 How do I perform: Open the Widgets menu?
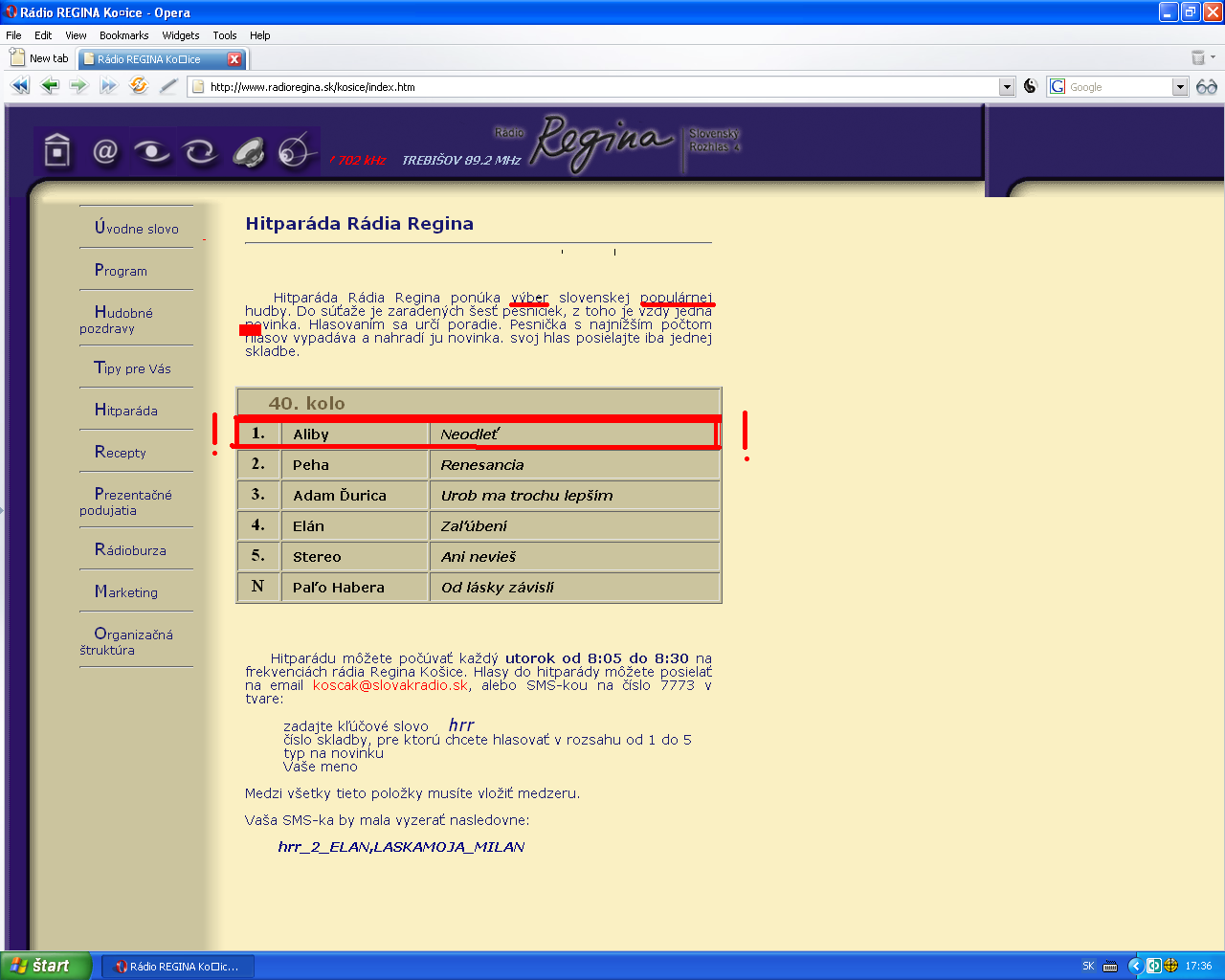181,35
